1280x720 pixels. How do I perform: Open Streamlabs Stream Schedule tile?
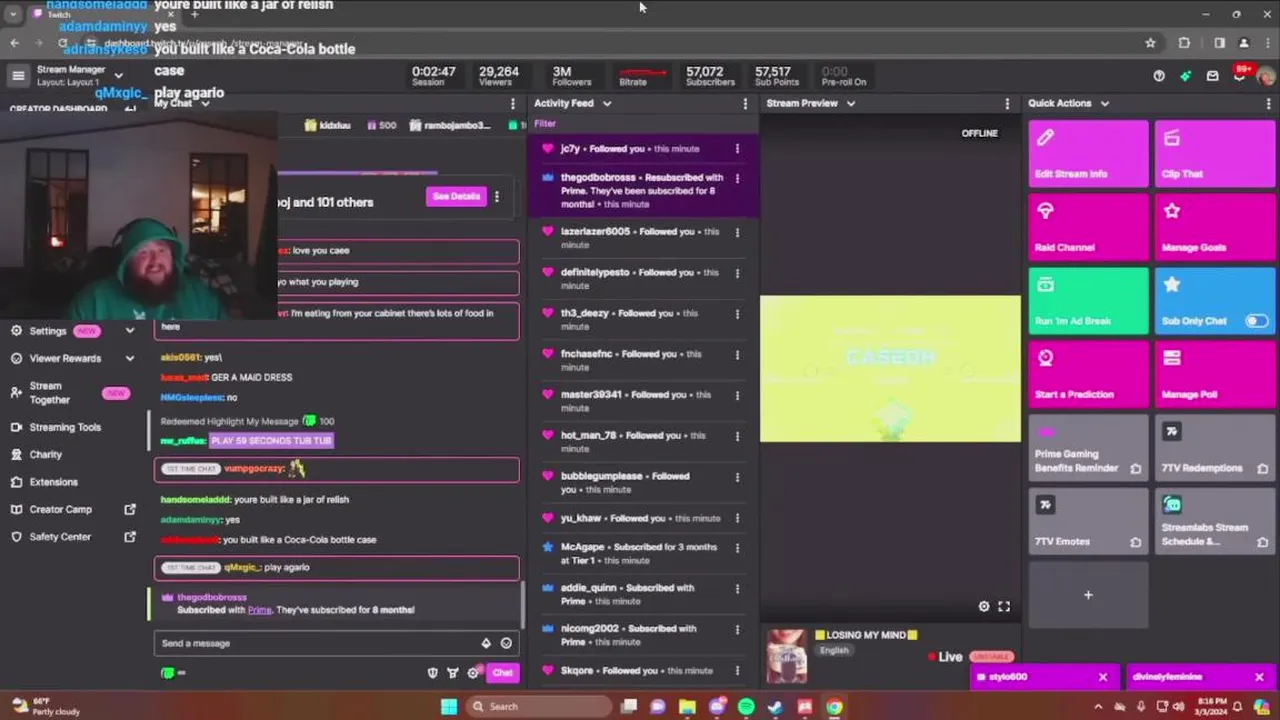(x=1215, y=521)
